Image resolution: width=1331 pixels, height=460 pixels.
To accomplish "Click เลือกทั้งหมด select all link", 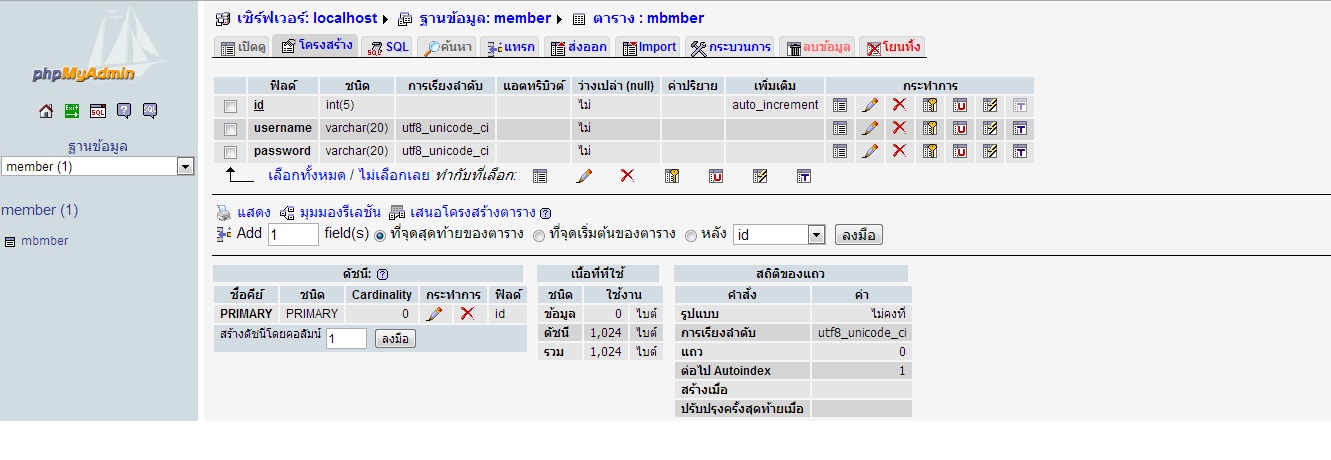I will point(308,176).
